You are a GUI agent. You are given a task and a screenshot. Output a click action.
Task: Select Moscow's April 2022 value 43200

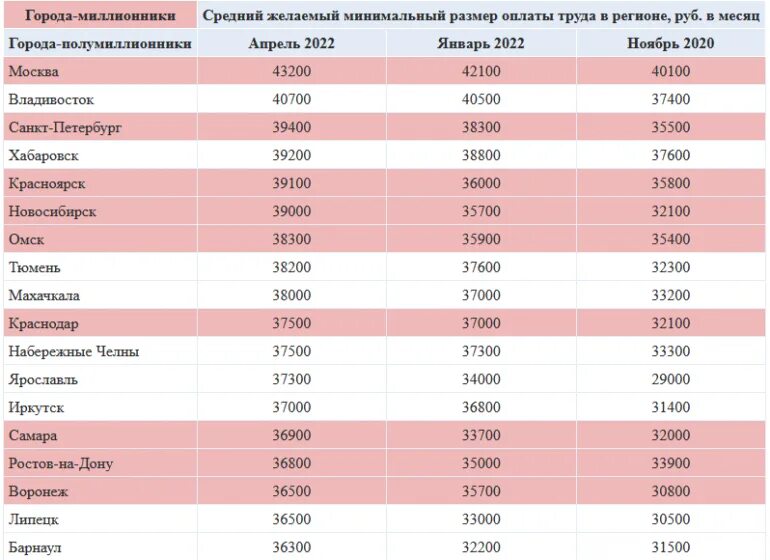coord(292,71)
